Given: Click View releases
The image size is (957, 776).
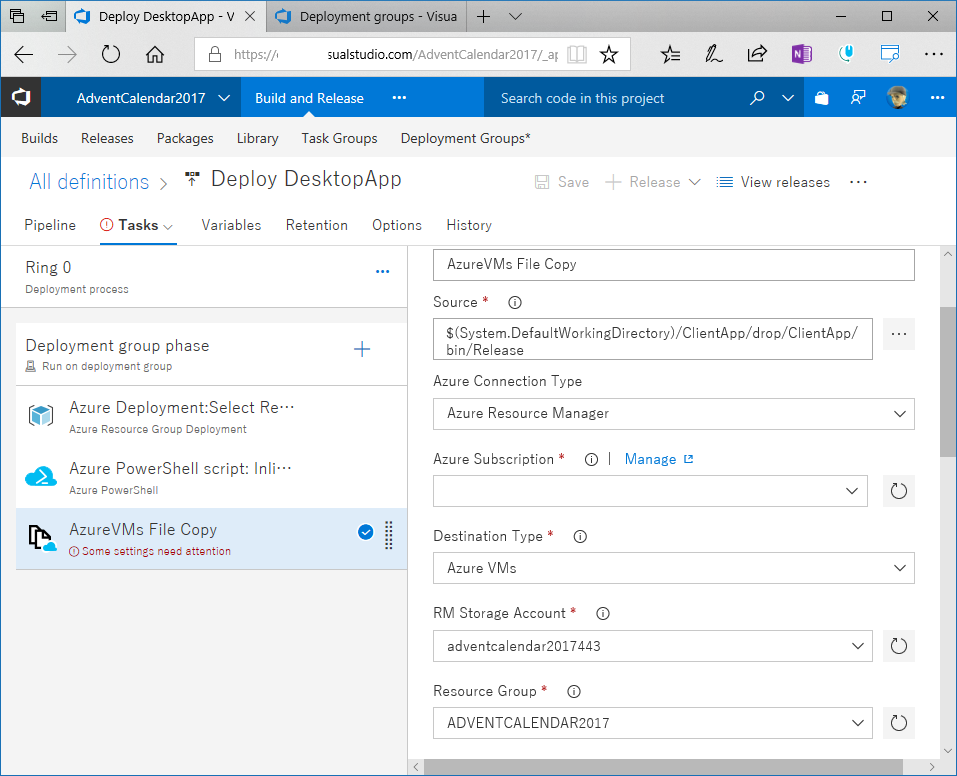Looking at the screenshot, I should [x=773, y=182].
